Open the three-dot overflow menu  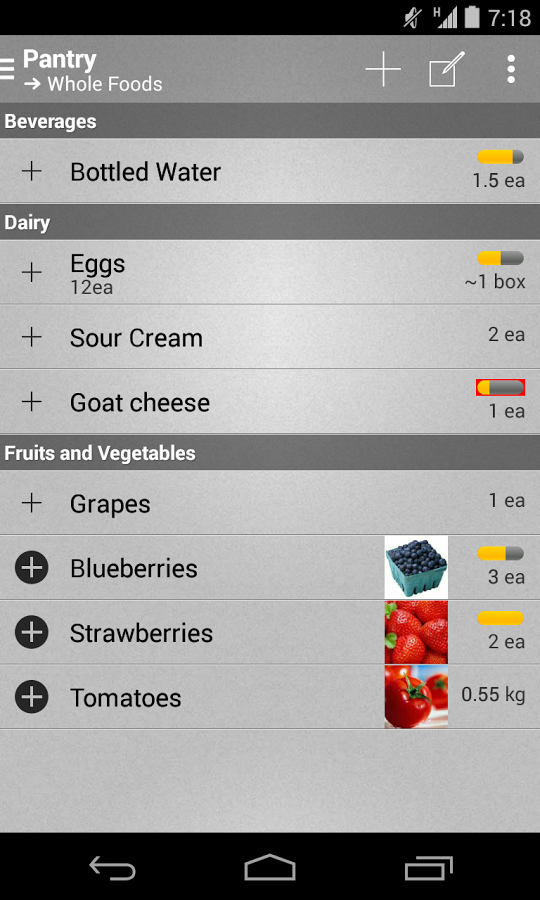click(511, 69)
